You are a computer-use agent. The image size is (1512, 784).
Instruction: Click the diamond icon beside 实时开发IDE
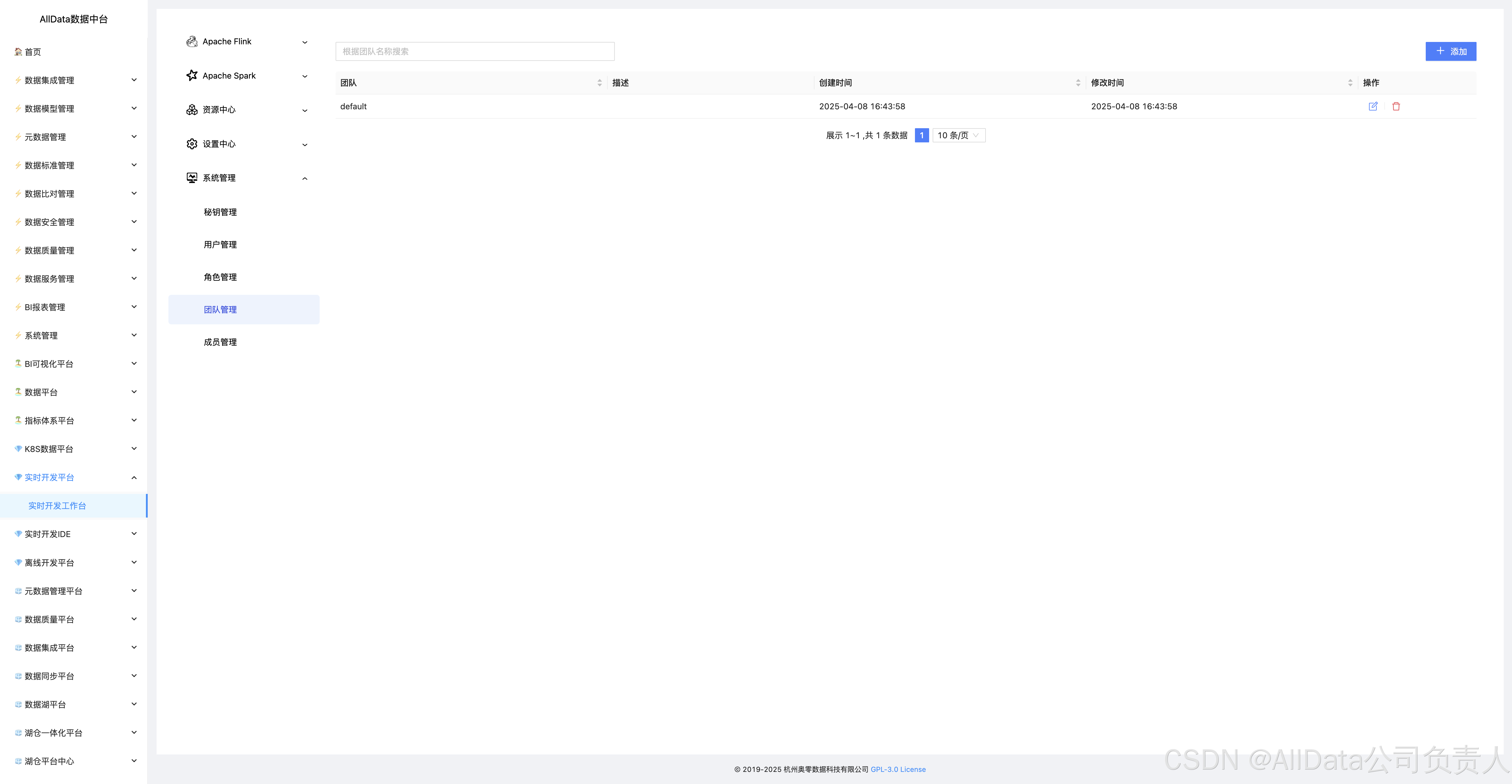[x=18, y=534]
